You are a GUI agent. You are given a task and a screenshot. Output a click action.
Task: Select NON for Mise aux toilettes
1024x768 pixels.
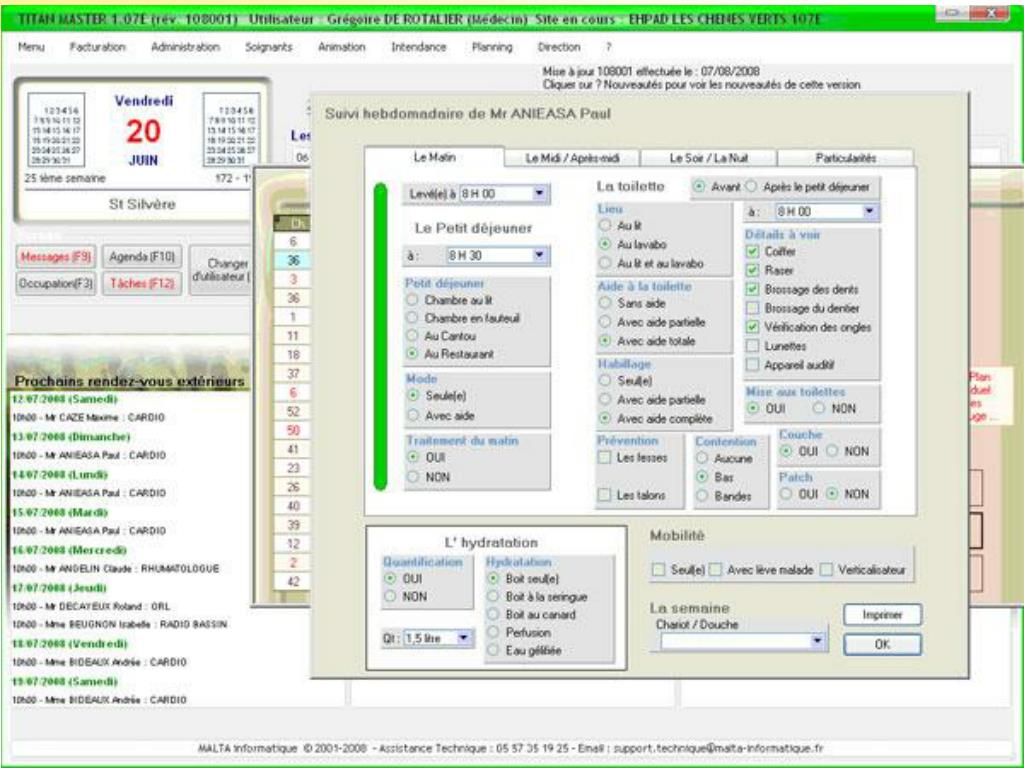819,408
